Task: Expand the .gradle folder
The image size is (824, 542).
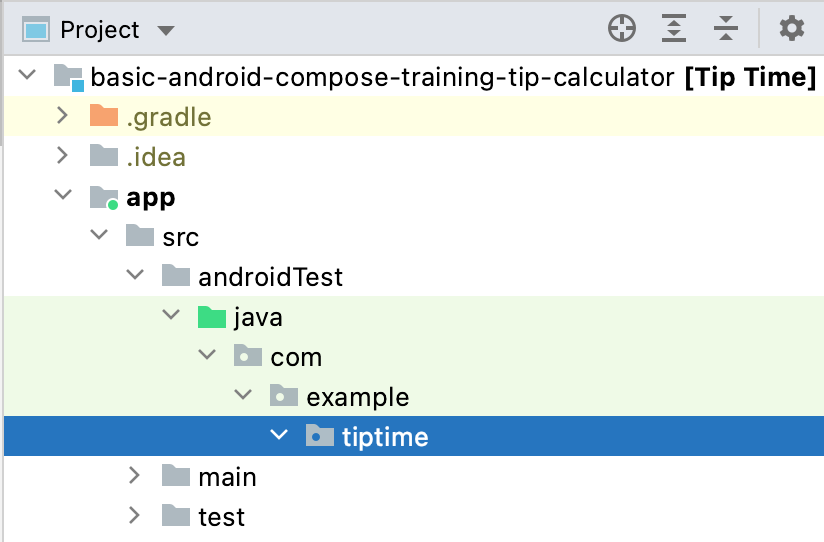Action: [x=62, y=117]
